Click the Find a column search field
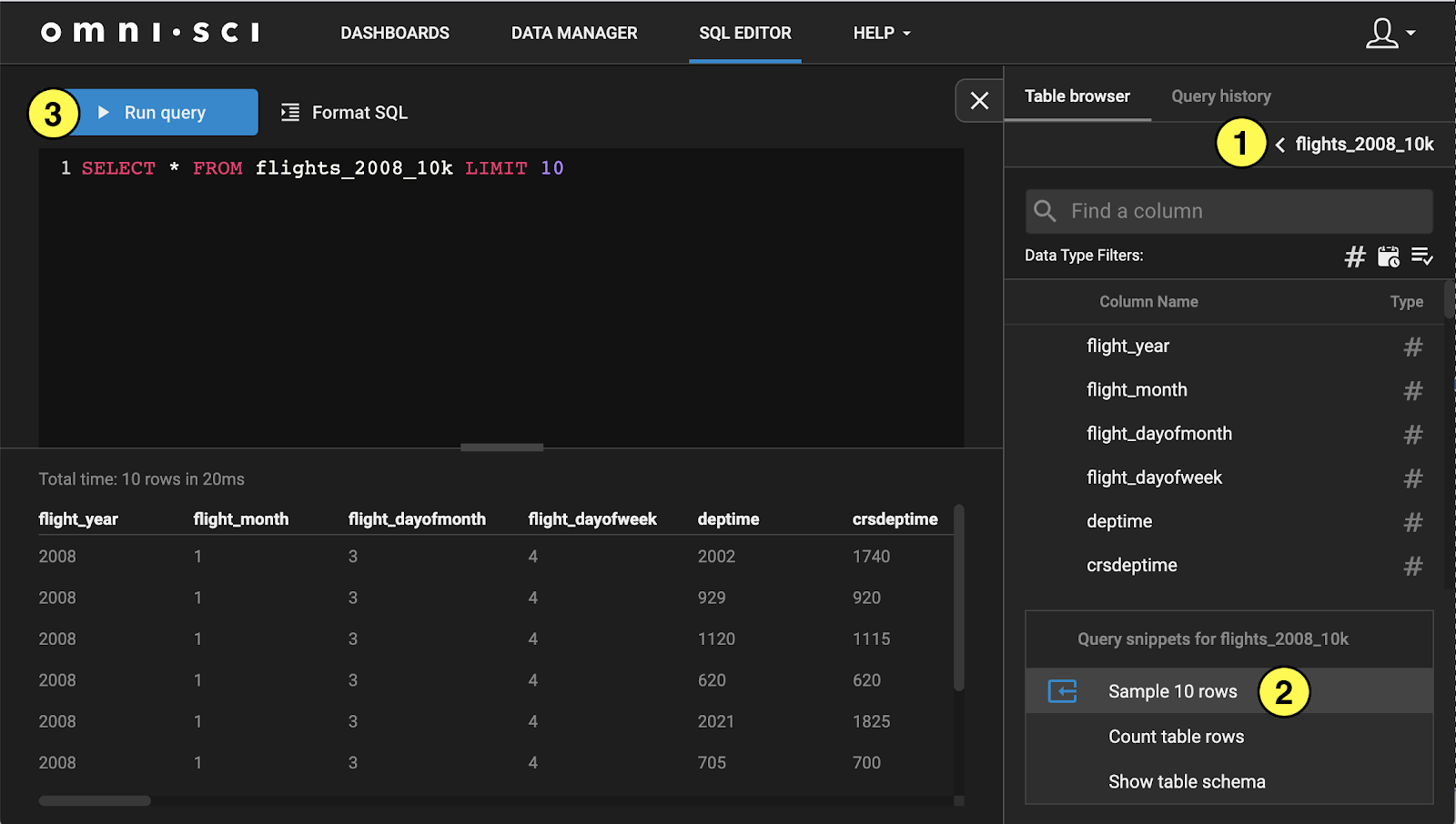The height and width of the screenshot is (824, 1456). (1228, 211)
